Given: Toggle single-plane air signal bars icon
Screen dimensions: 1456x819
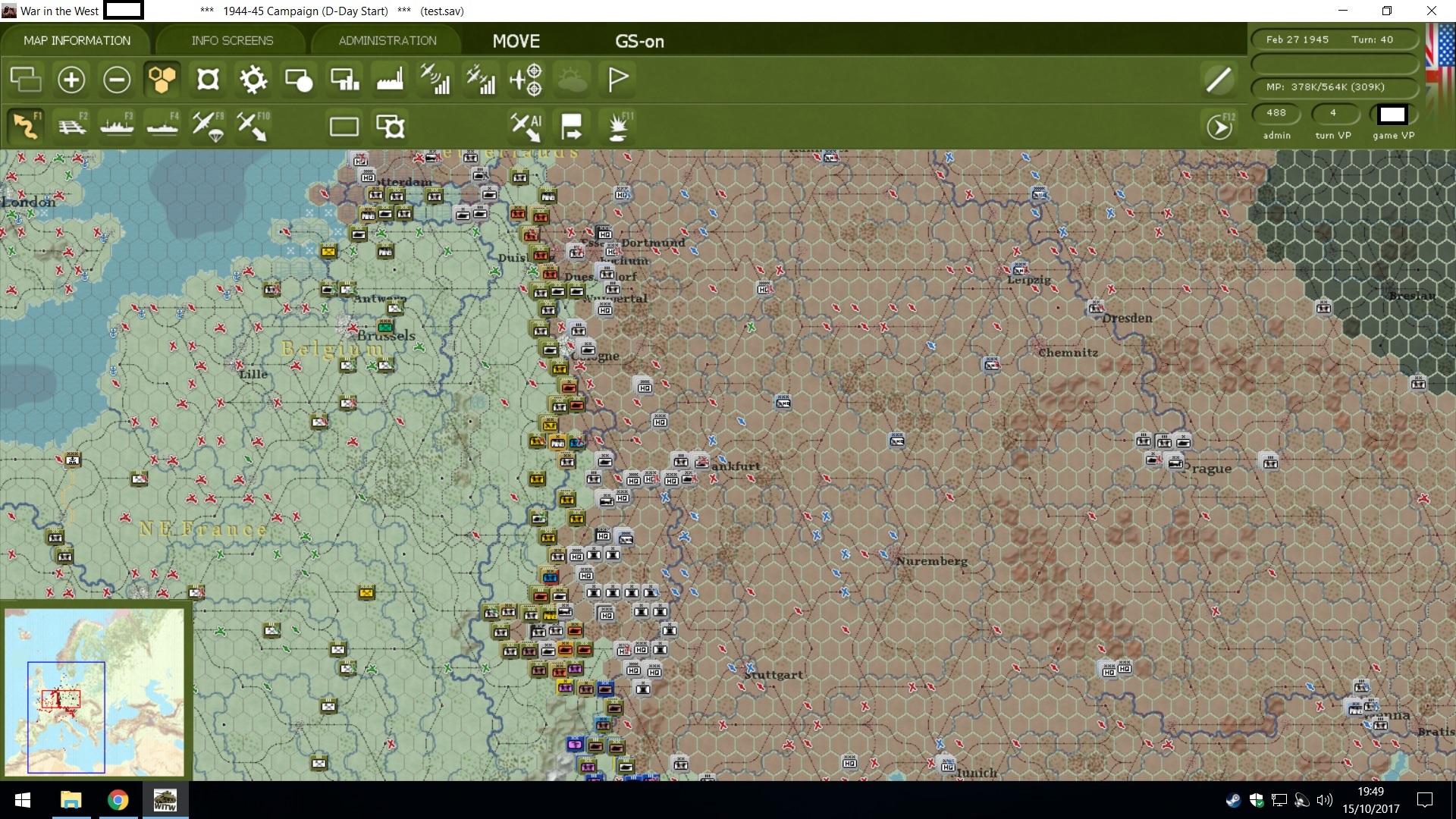Looking at the screenshot, I should (435, 80).
